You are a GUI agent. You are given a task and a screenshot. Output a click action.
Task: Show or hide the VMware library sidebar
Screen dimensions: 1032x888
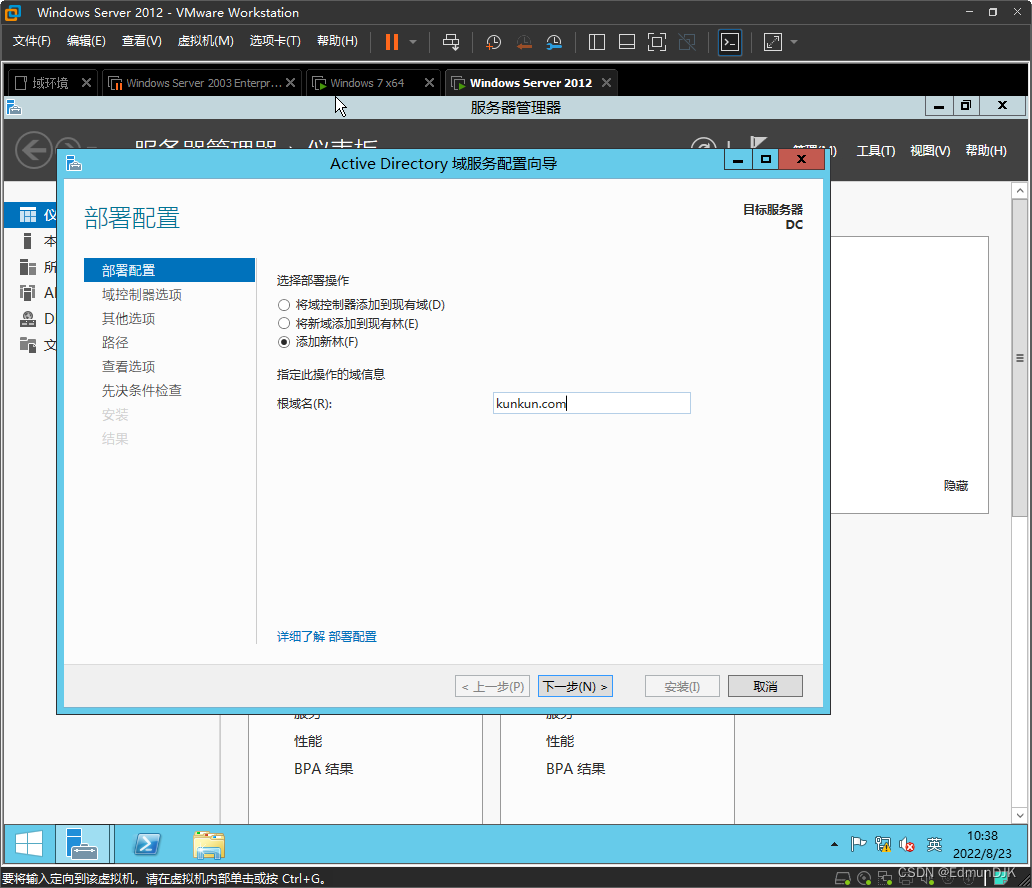[x=597, y=42]
